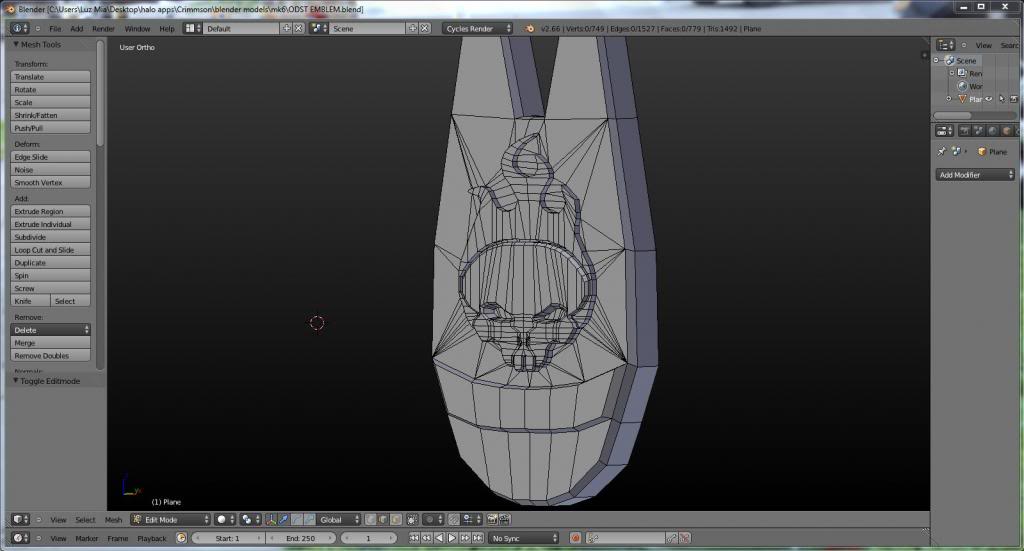Open the Add Modifier dropdown

pos(976,175)
